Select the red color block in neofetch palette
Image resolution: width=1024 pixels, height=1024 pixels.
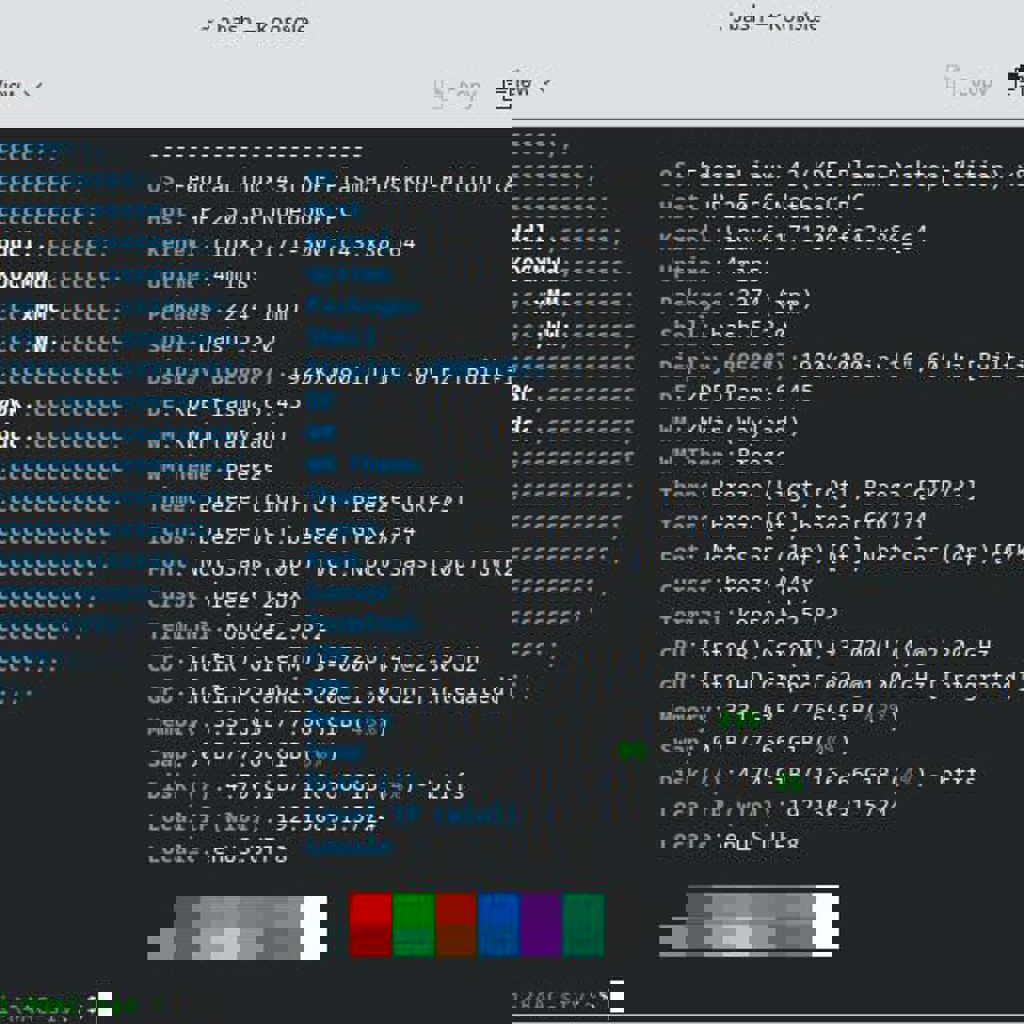click(x=370, y=925)
